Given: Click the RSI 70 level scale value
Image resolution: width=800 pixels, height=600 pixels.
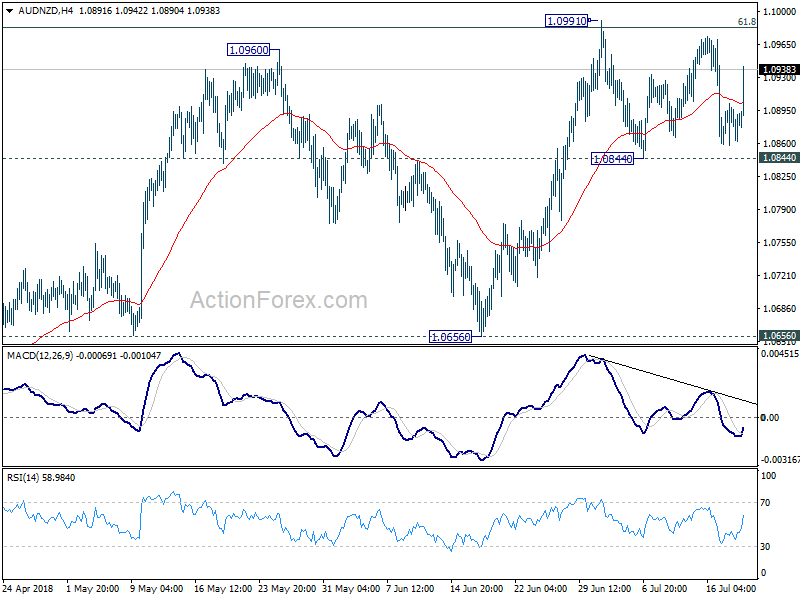Looking at the screenshot, I should [765, 503].
